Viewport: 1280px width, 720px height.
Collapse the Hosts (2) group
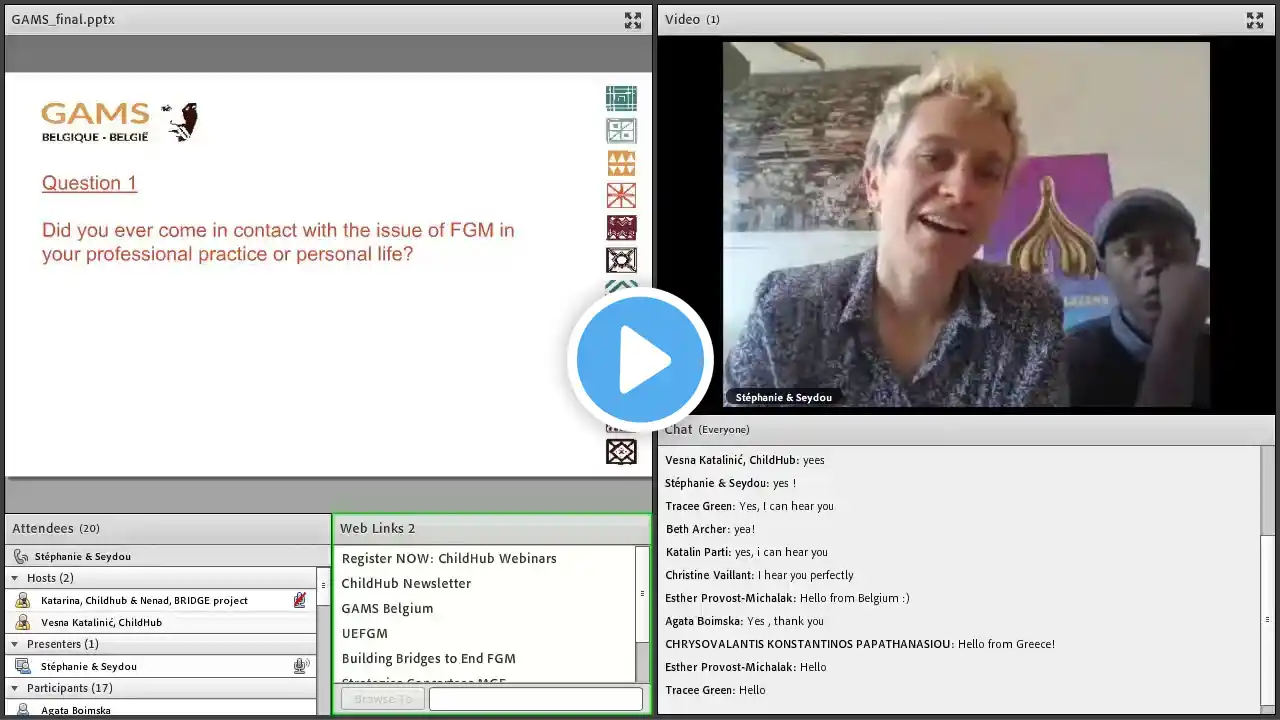[x=14, y=578]
